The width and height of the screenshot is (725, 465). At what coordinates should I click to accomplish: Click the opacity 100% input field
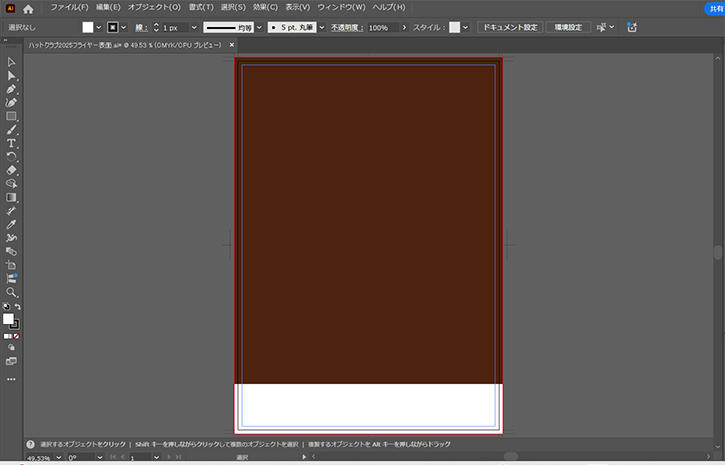(382, 27)
